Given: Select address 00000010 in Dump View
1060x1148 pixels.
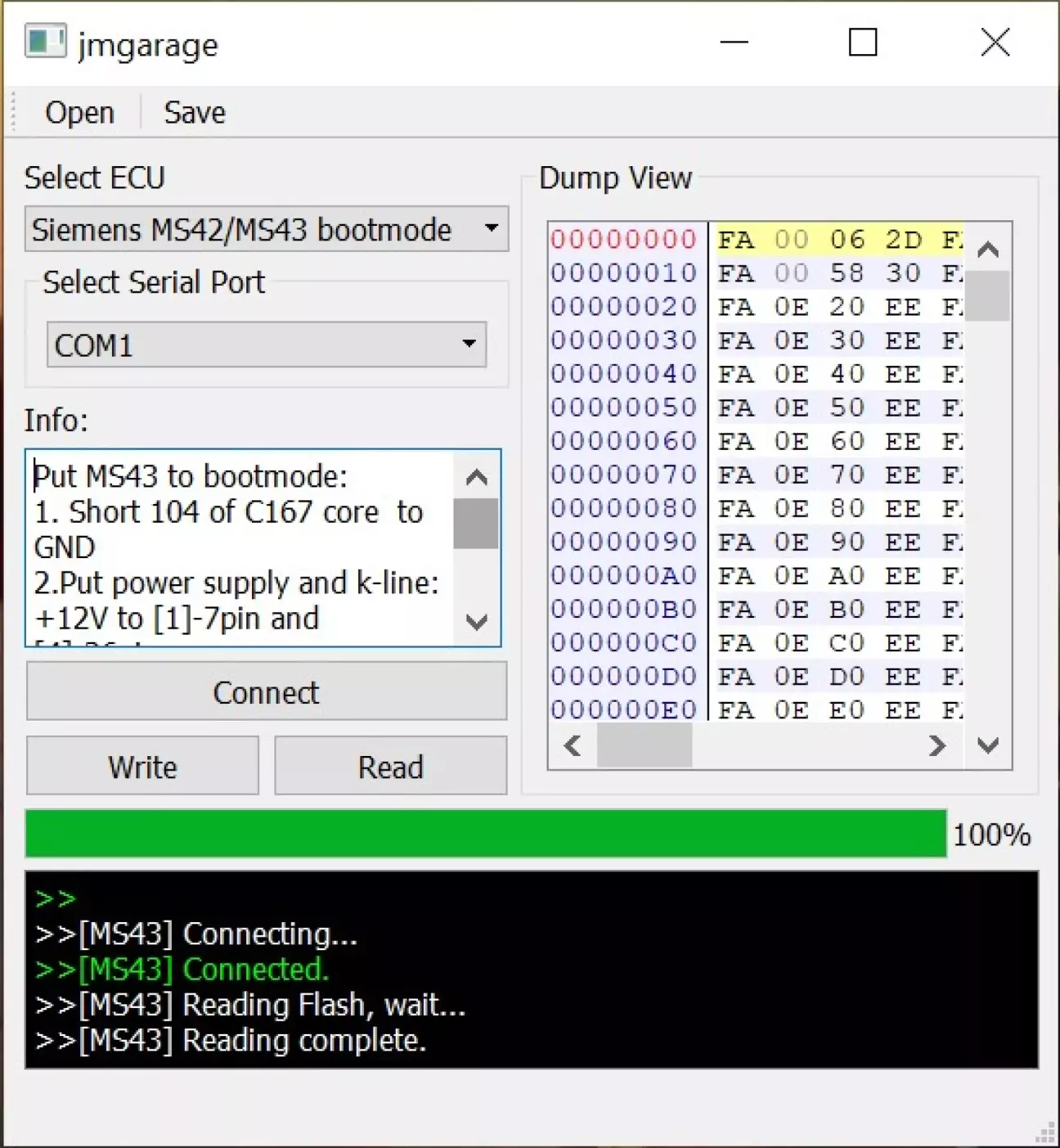Looking at the screenshot, I should click(623, 272).
